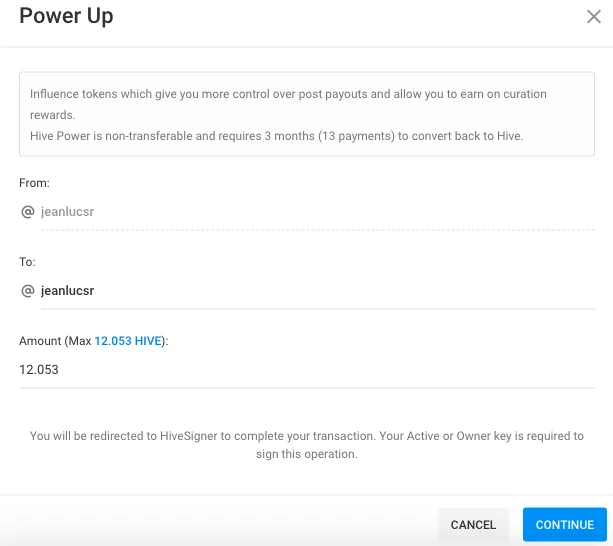Viewport: 613px width, 546px height.
Task: Cancel the Power Up operation
Action: (x=473, y=525)
